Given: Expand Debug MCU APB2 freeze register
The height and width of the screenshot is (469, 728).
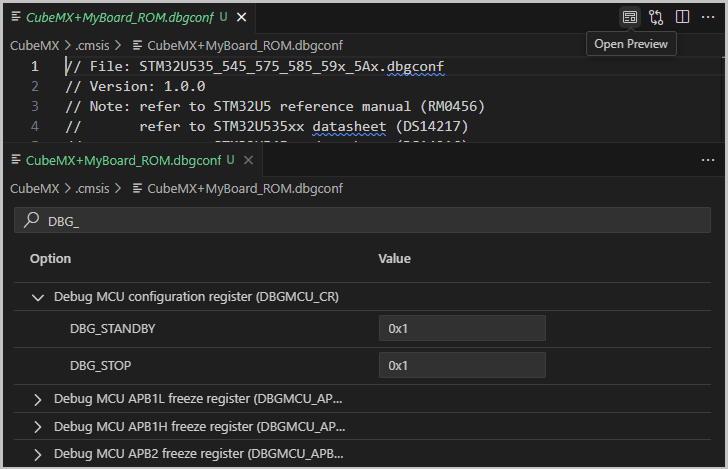Looking at the screenshot, I should click(38, 454).
